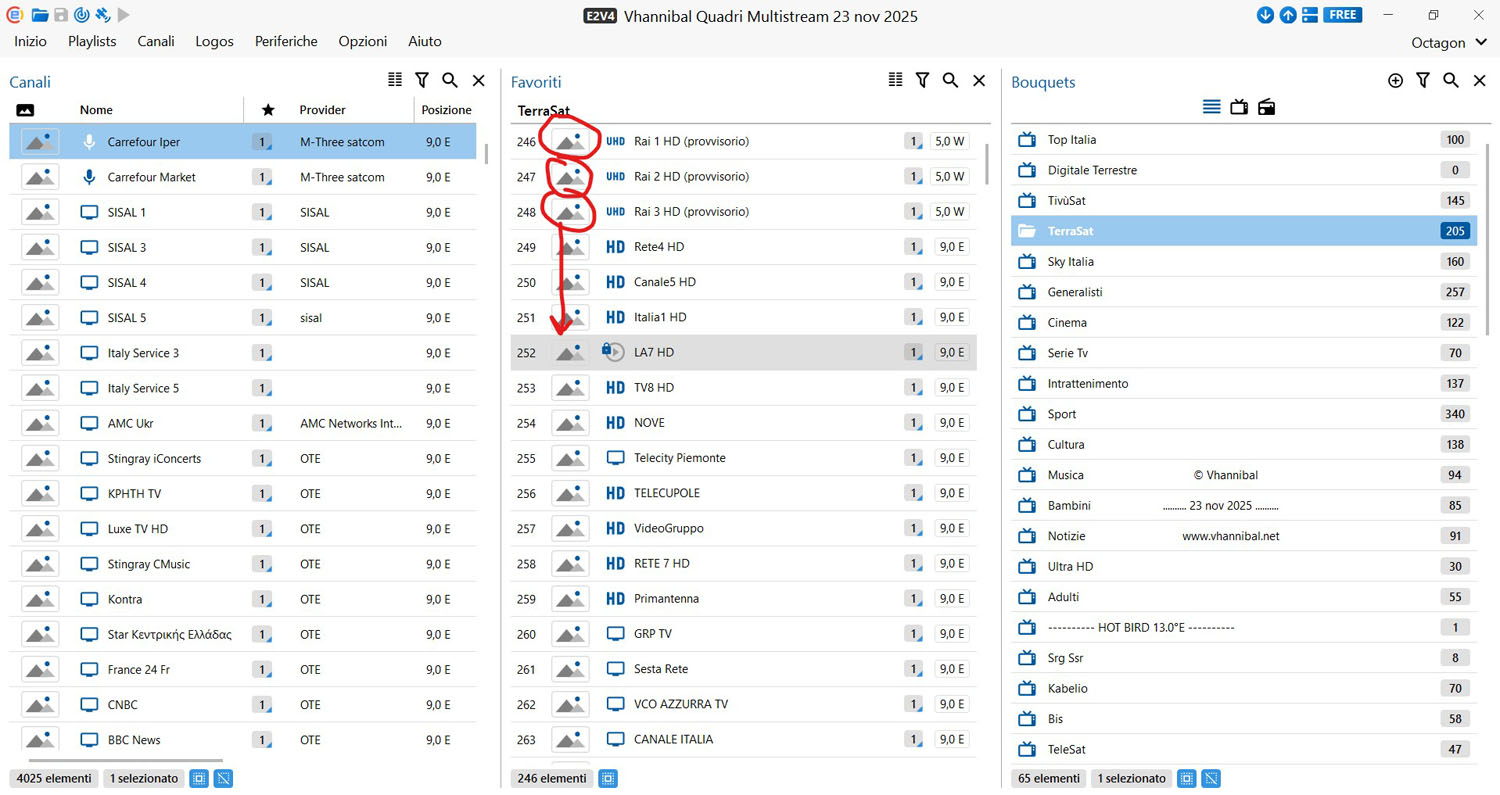The image size is (1500, 795).
Task: Close the Bouquets panel
Action: 1480,80
